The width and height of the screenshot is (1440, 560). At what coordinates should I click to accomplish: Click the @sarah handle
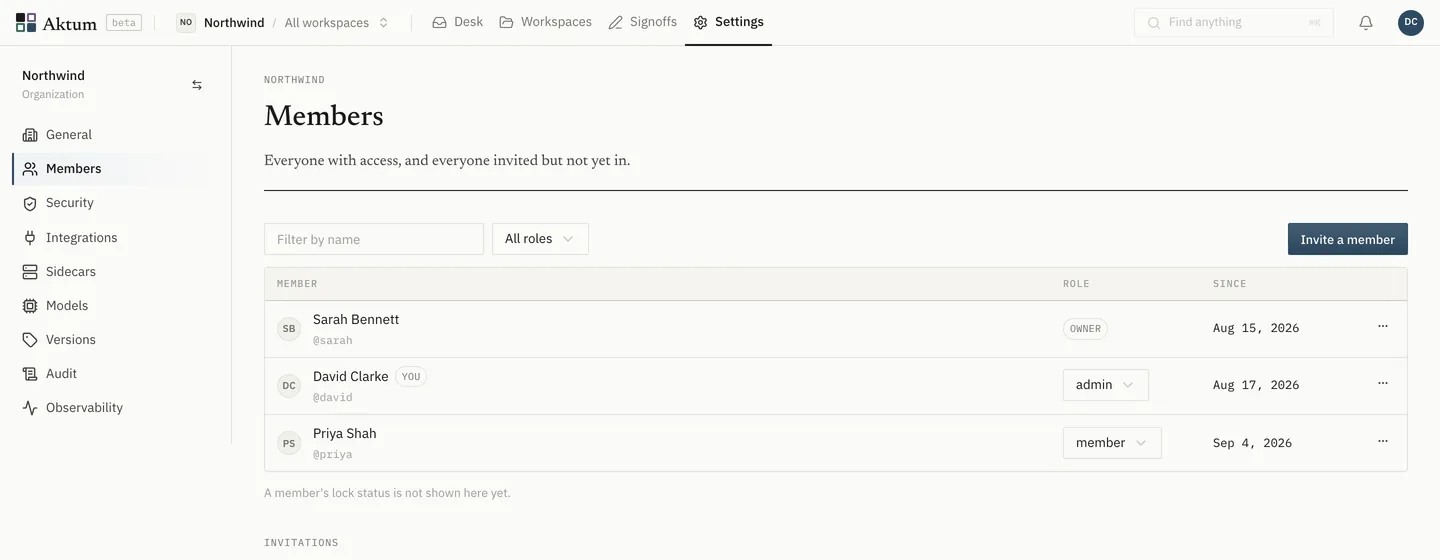pyautogui.click(x=333, y=341)
